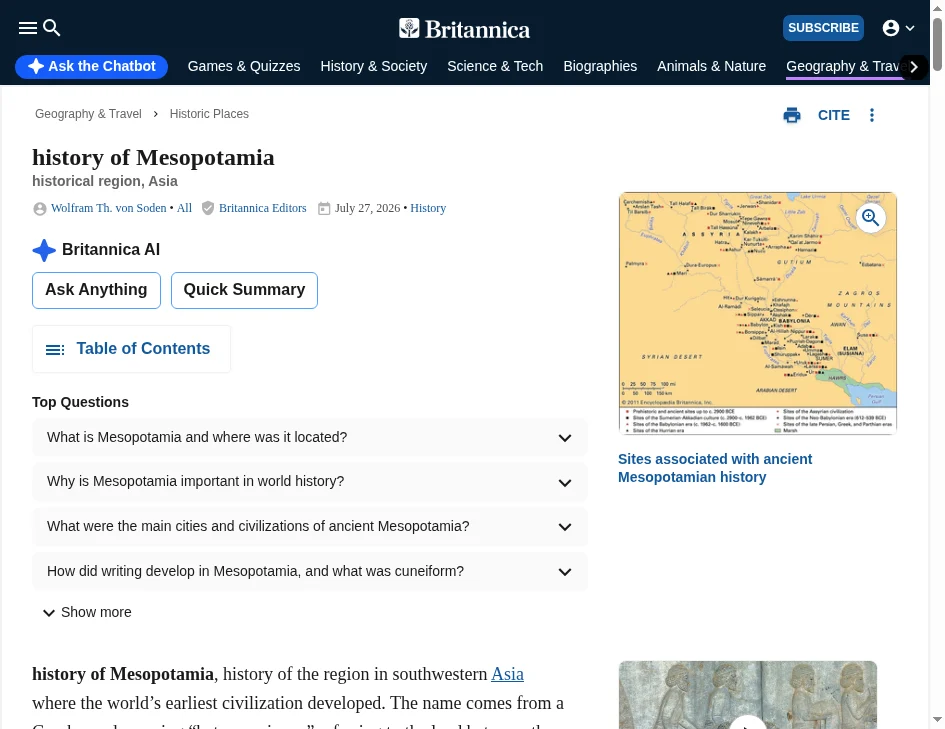
Task: Click Show more questions expander
Action: pyautogui.click(x=87, y=612)
